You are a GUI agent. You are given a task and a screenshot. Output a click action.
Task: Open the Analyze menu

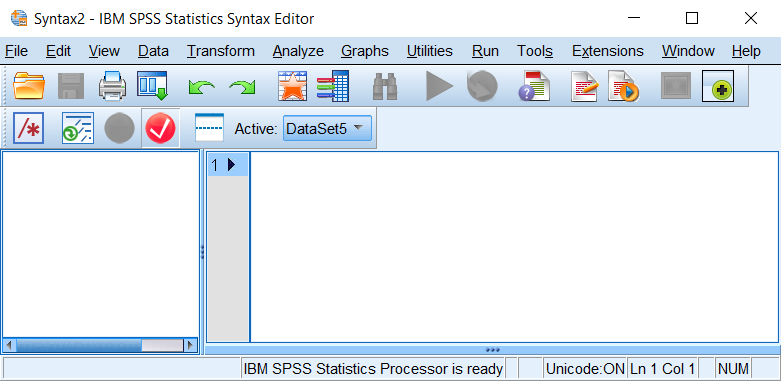(x=298, y=51)
